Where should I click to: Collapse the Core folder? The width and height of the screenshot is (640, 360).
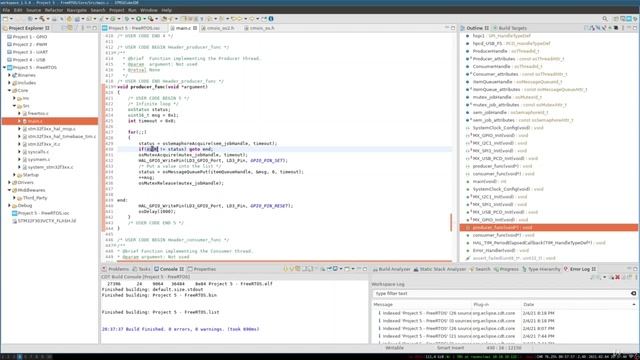point(9,91)
